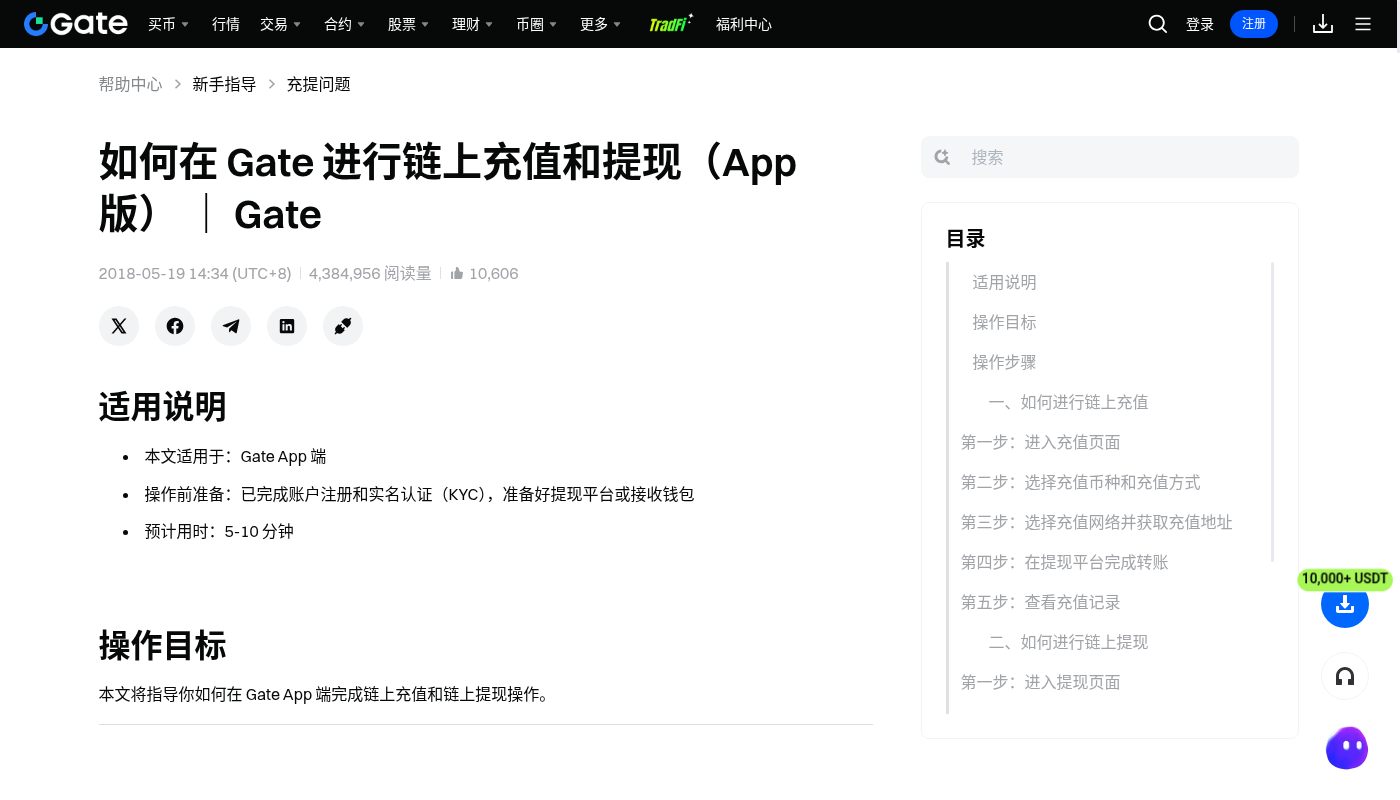Go to 充提问题 in the breadcrumb
The width and height of the screenshot is (1400, 800).
point(318,84)
